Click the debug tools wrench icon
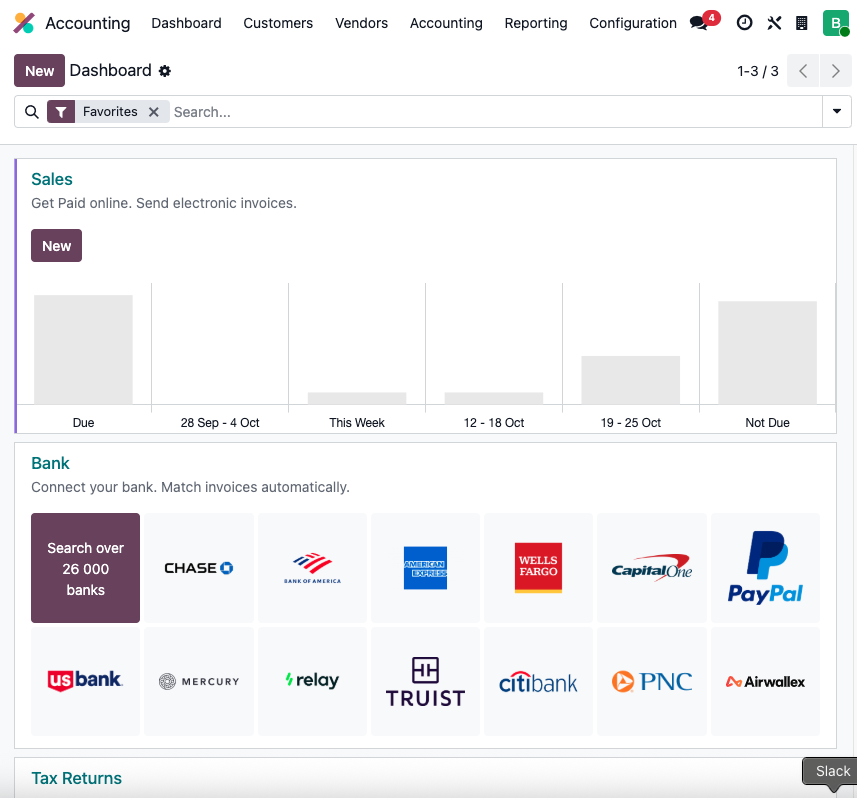Viewport: 857px width, 798px height. tap(774, 23)
